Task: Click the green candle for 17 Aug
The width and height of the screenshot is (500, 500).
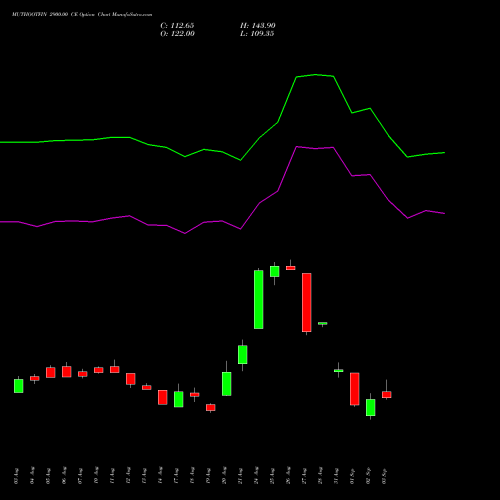Action: pos(179,399)
